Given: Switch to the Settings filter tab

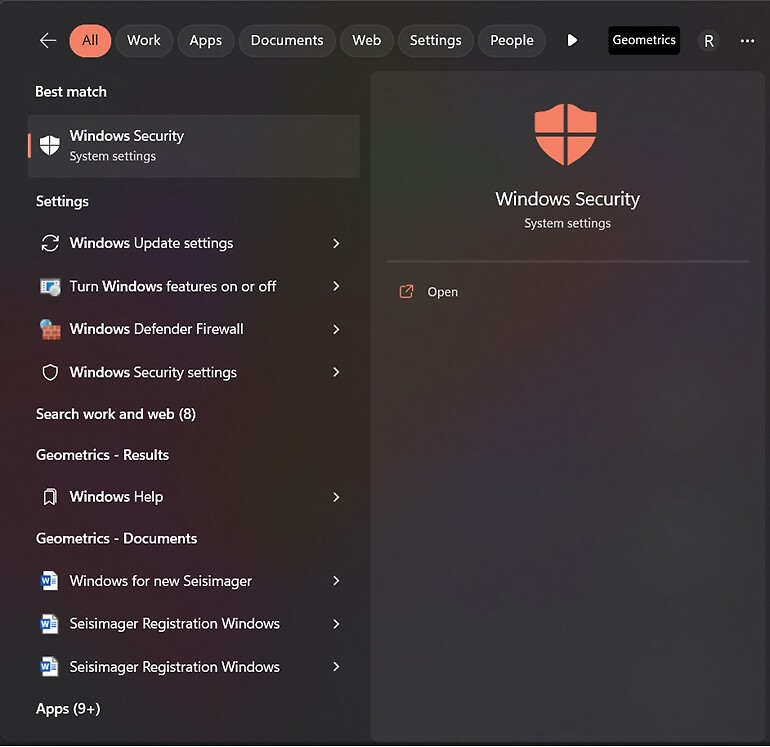Looking at the screenshot, I should click(x=436, y=40).
